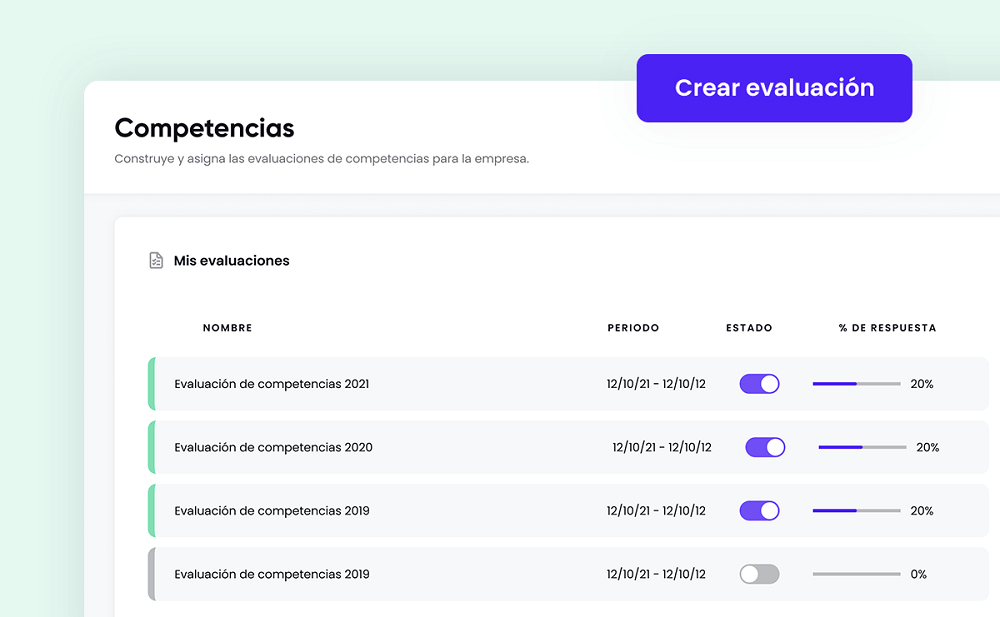Click the green status bar of the 2020 row
The height and width of the screenshot is (617, 1000).
click(x=152, y=447)
